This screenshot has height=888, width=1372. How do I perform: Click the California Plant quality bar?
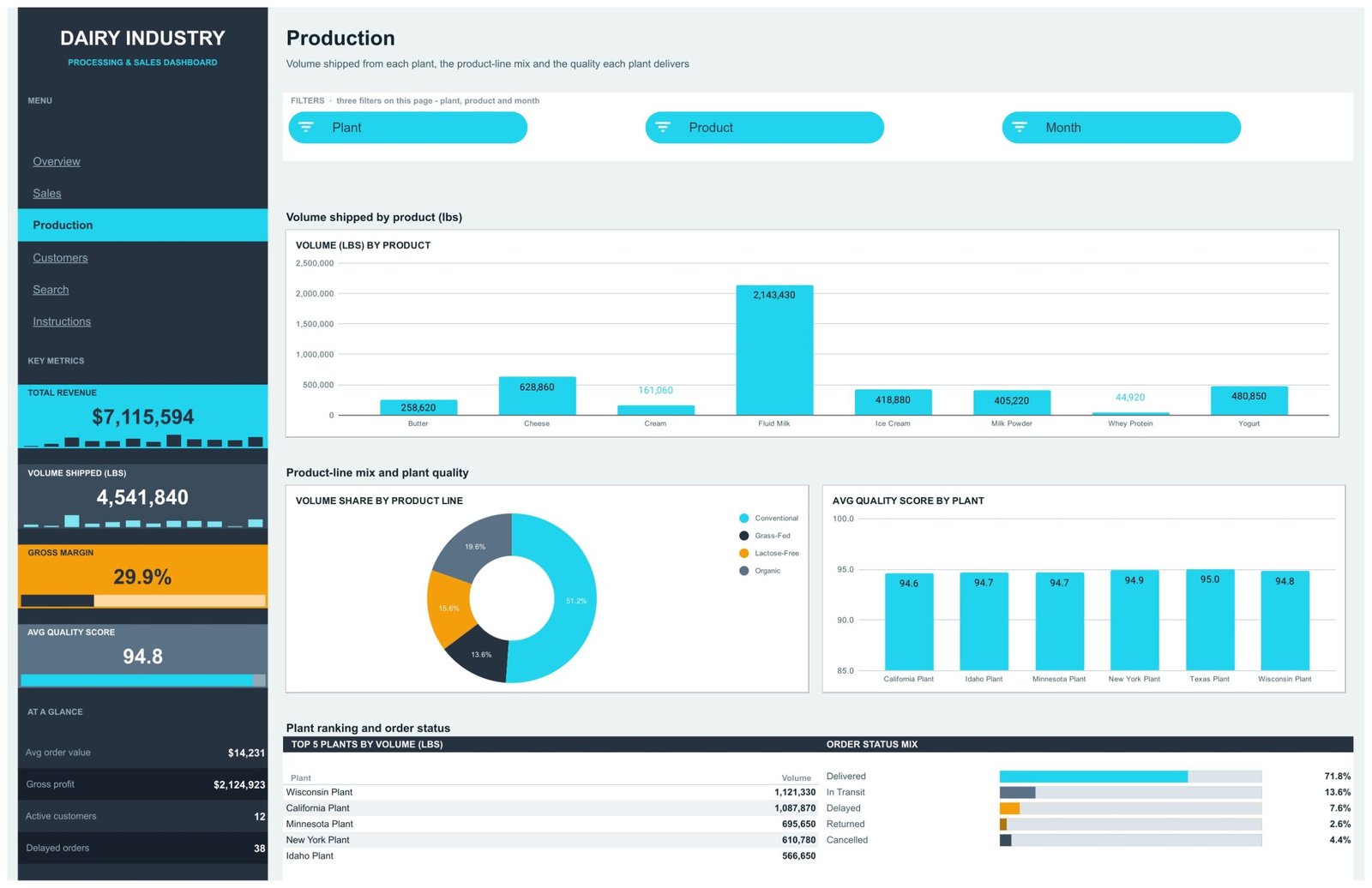(x=909, y=622)
